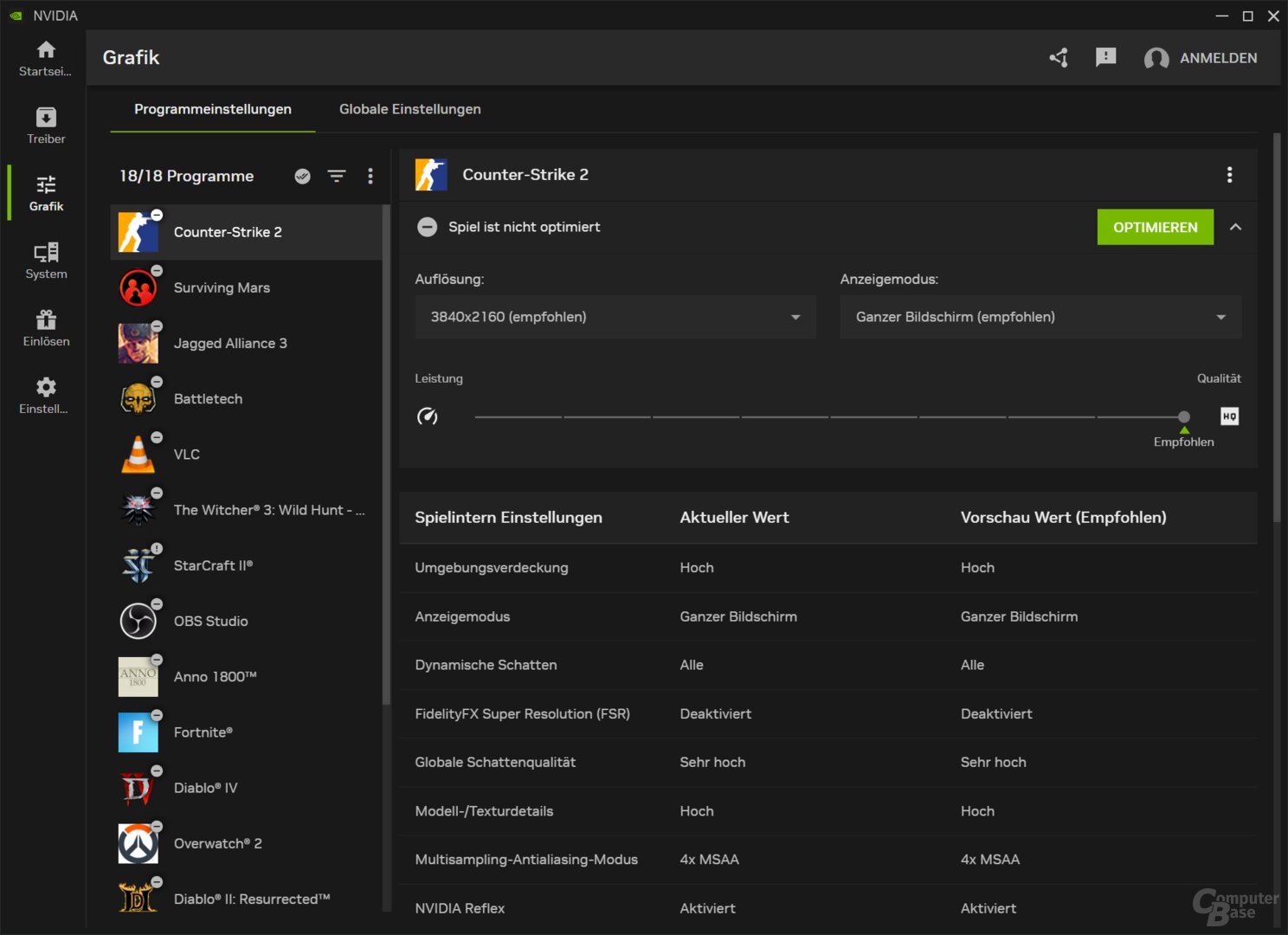Open the System section in sidebar

(46, 261)
